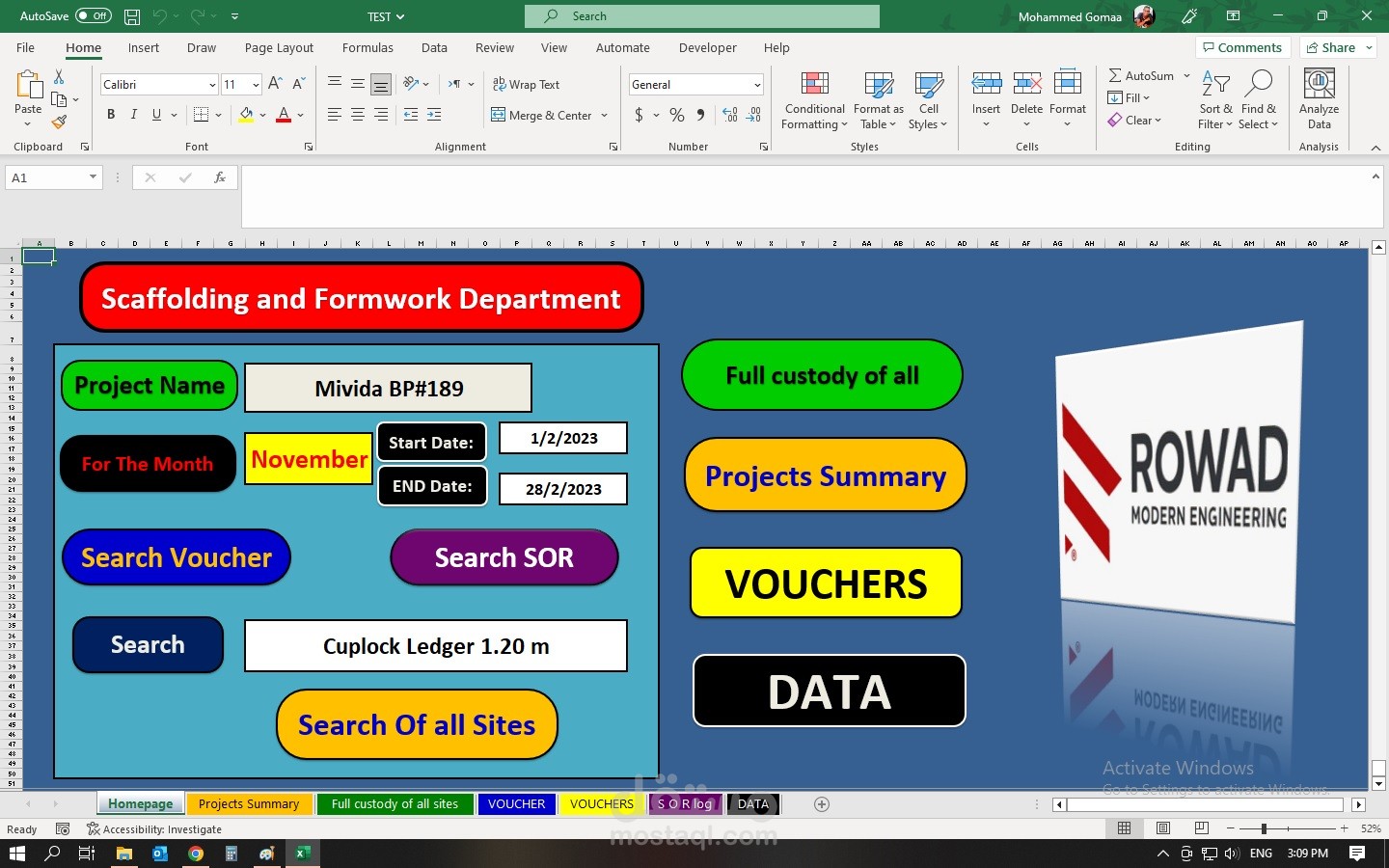Click the Orientation text angle icon
The height and width of the screenshot is (868, 1389).
pyautogui.click(x=412, y=84)
